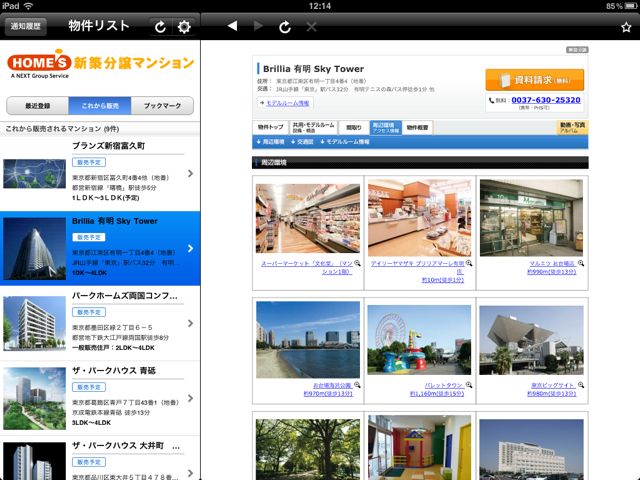Jump to 周辺環境 anchor in the blue bar
This screenshot has width=640, height=480.
point(270,142)
